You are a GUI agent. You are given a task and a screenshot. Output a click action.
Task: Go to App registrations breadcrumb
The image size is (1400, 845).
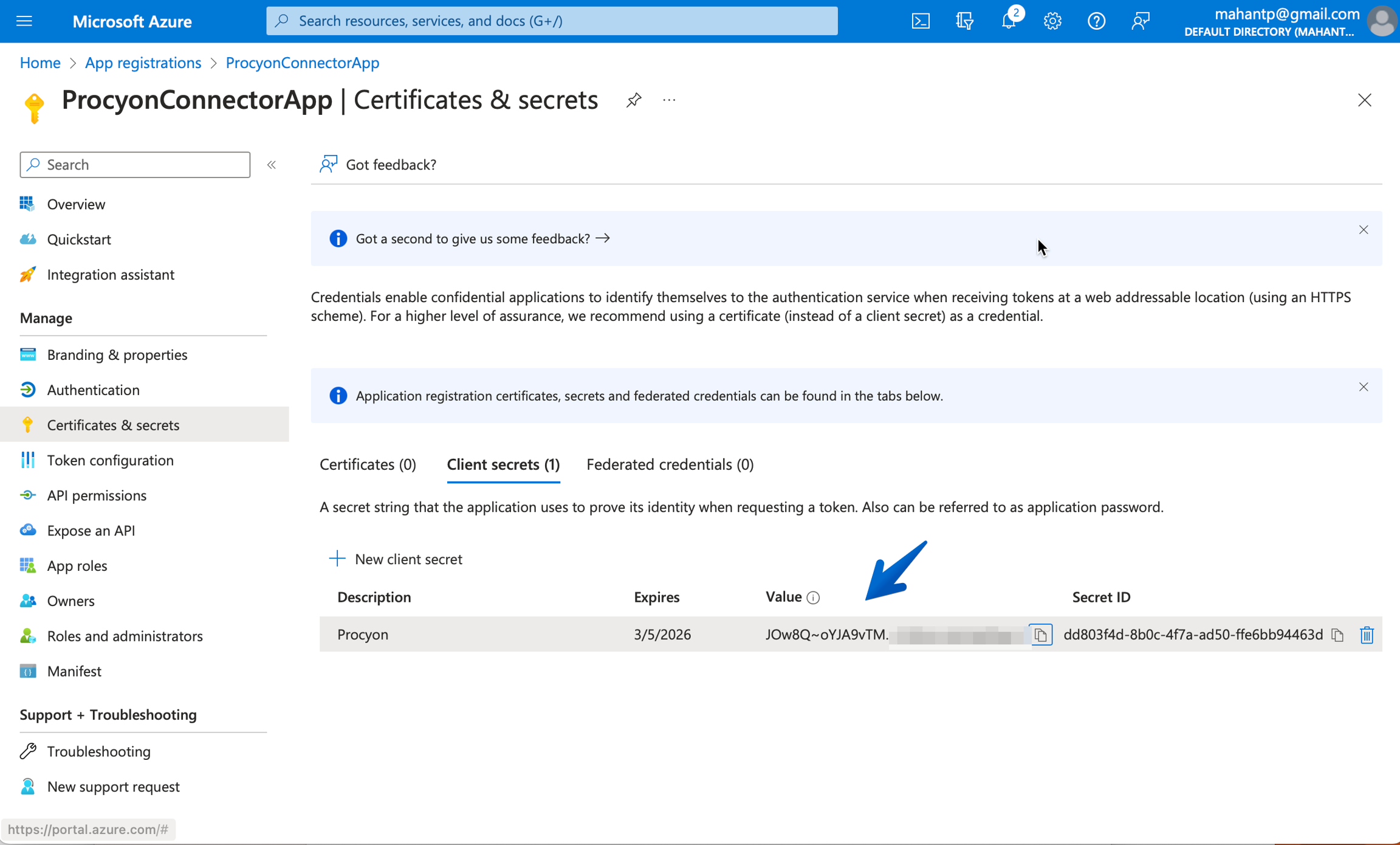[143, 63]
